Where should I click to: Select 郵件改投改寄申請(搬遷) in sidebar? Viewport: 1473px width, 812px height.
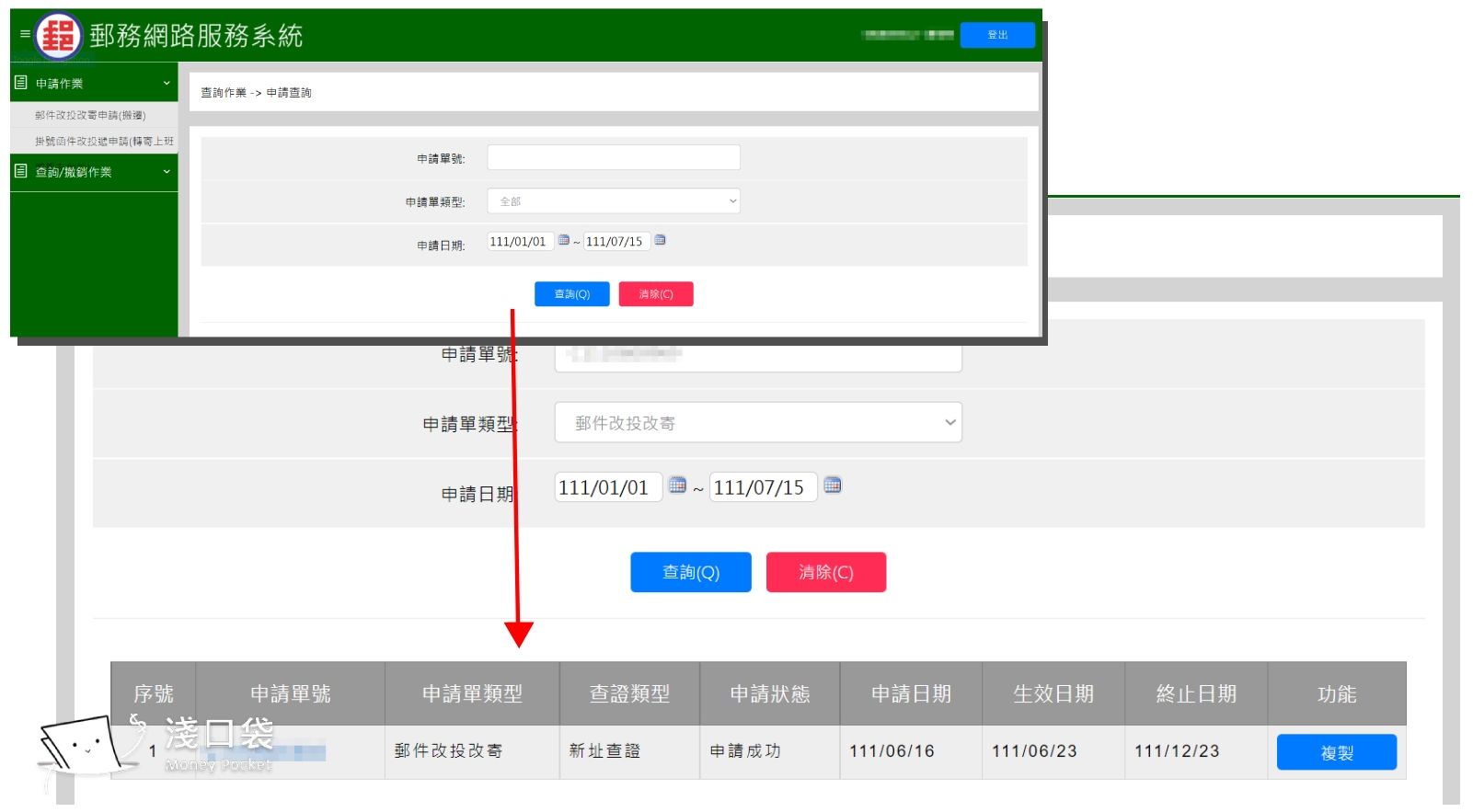point(90,115)
